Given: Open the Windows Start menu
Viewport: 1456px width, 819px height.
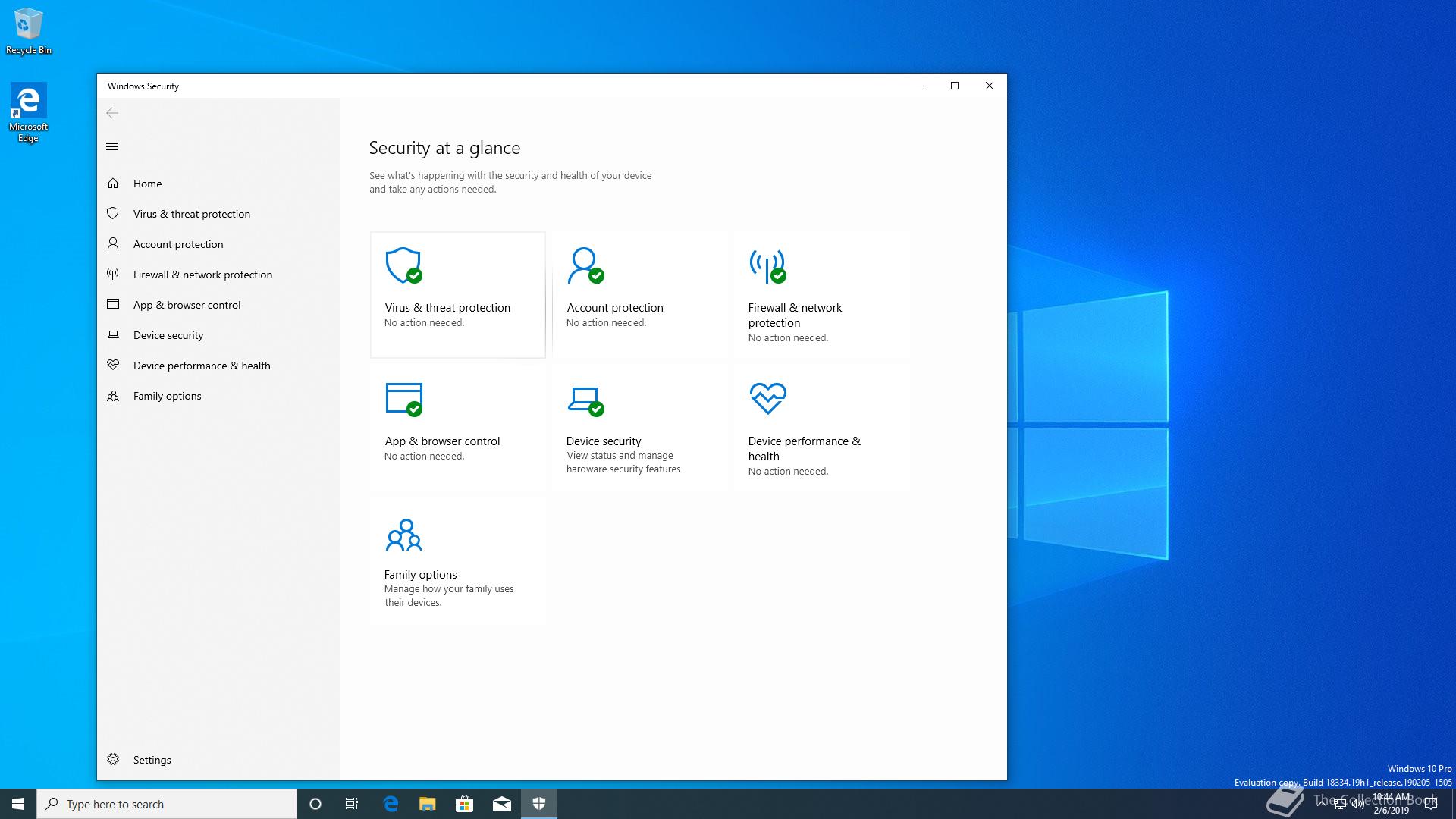Looking at the screenshot, I should click(18, 804).
